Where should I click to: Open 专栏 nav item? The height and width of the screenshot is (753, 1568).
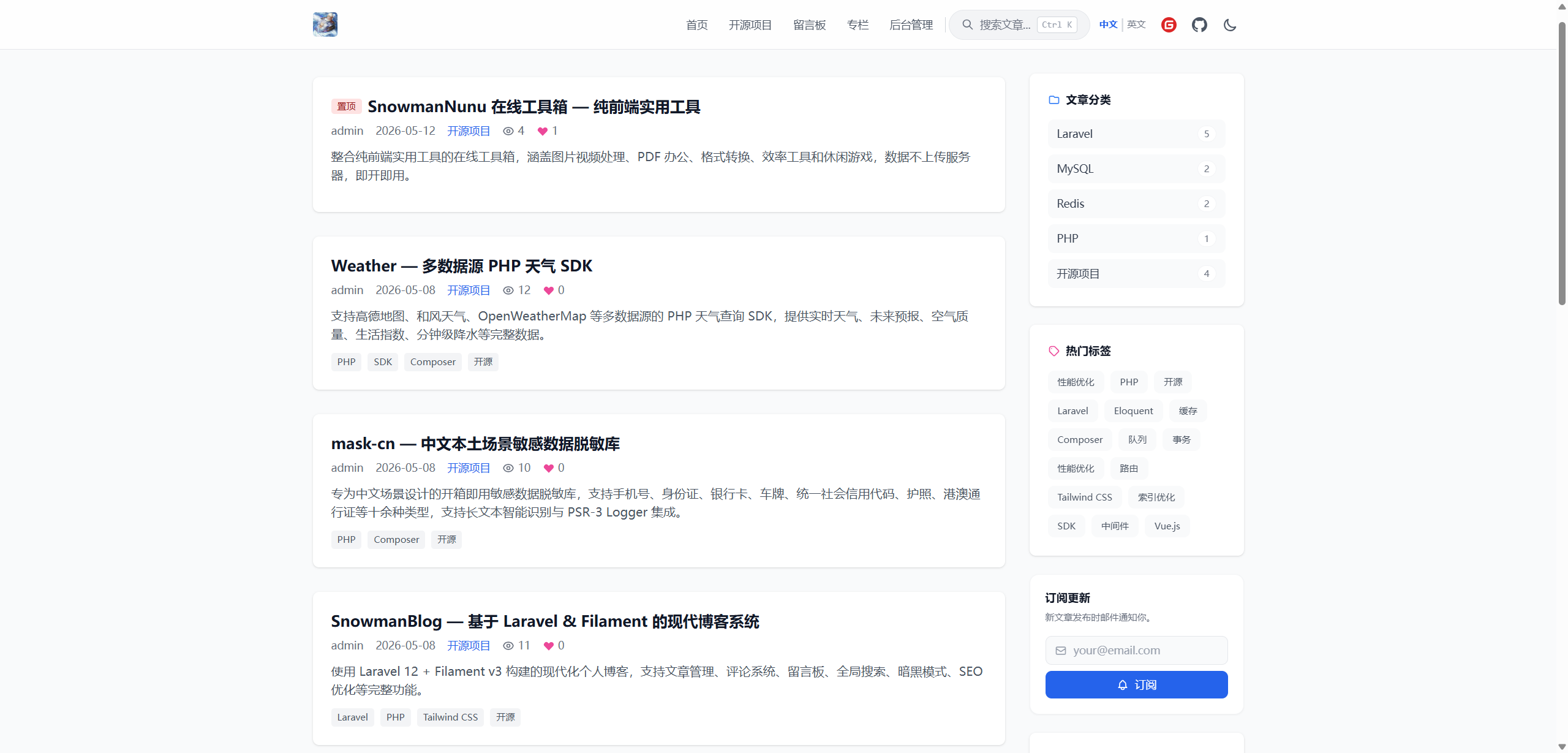[x=858, y=25]
